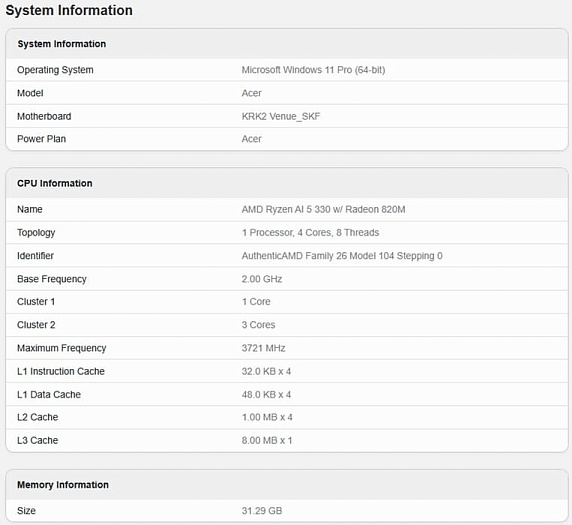The height and width of the screenshot is (525, 572).
Task: Select the AuthenticAMD Family 26 identifier text
Action: (342, 256)
